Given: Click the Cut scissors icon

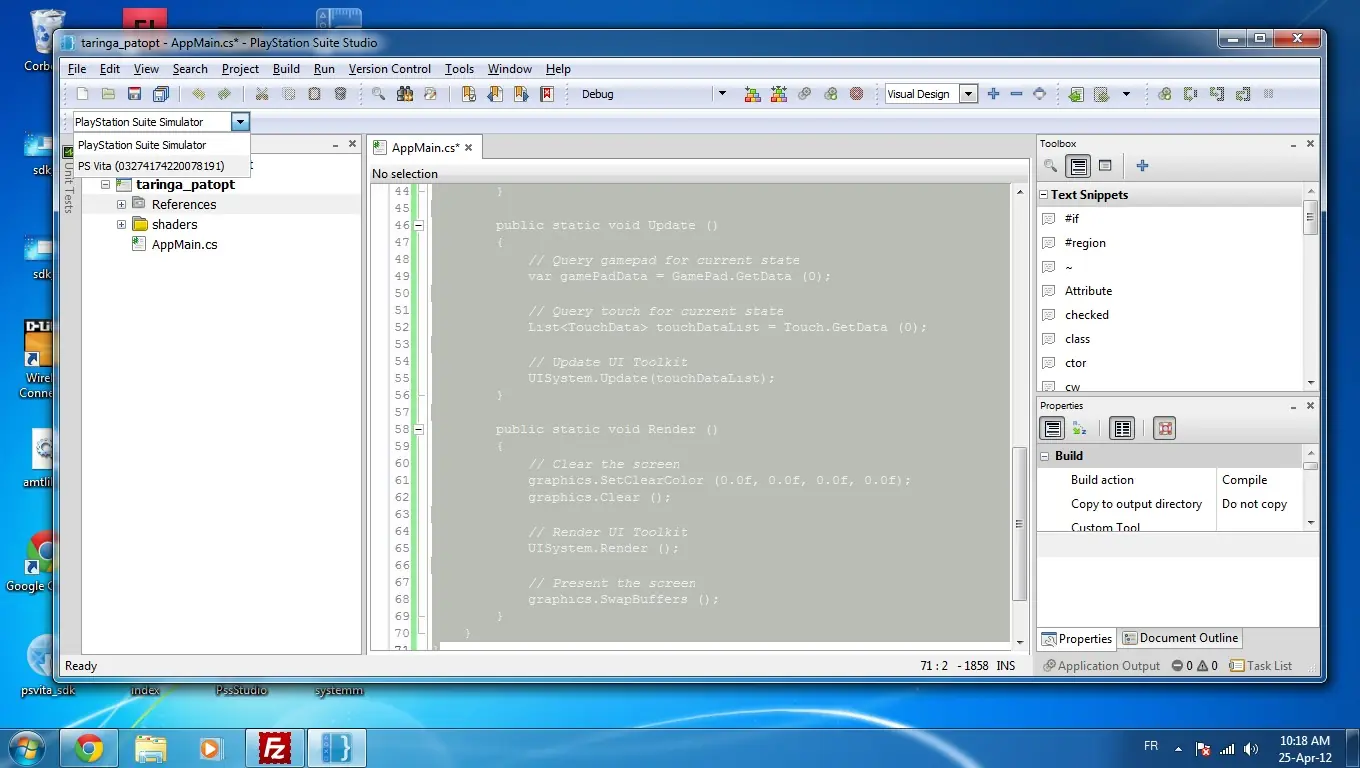Looking at the screenshot, I should click(262, 94).
